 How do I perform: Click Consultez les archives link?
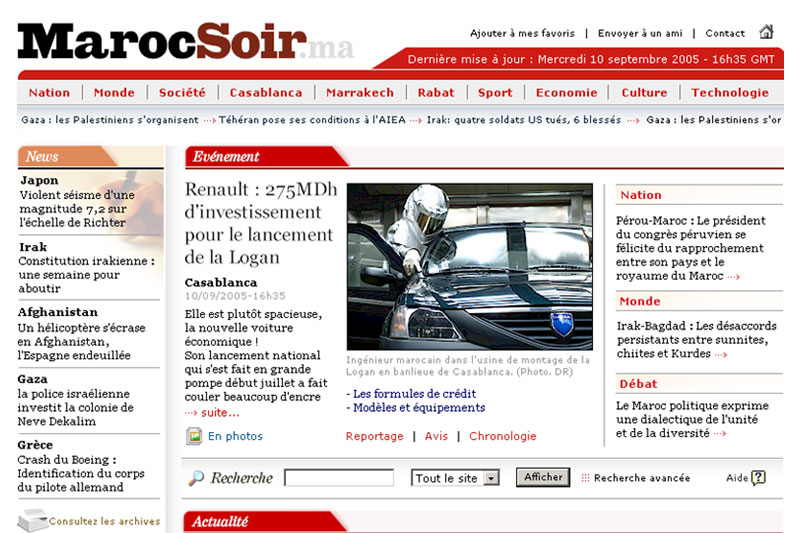(105, 521)
